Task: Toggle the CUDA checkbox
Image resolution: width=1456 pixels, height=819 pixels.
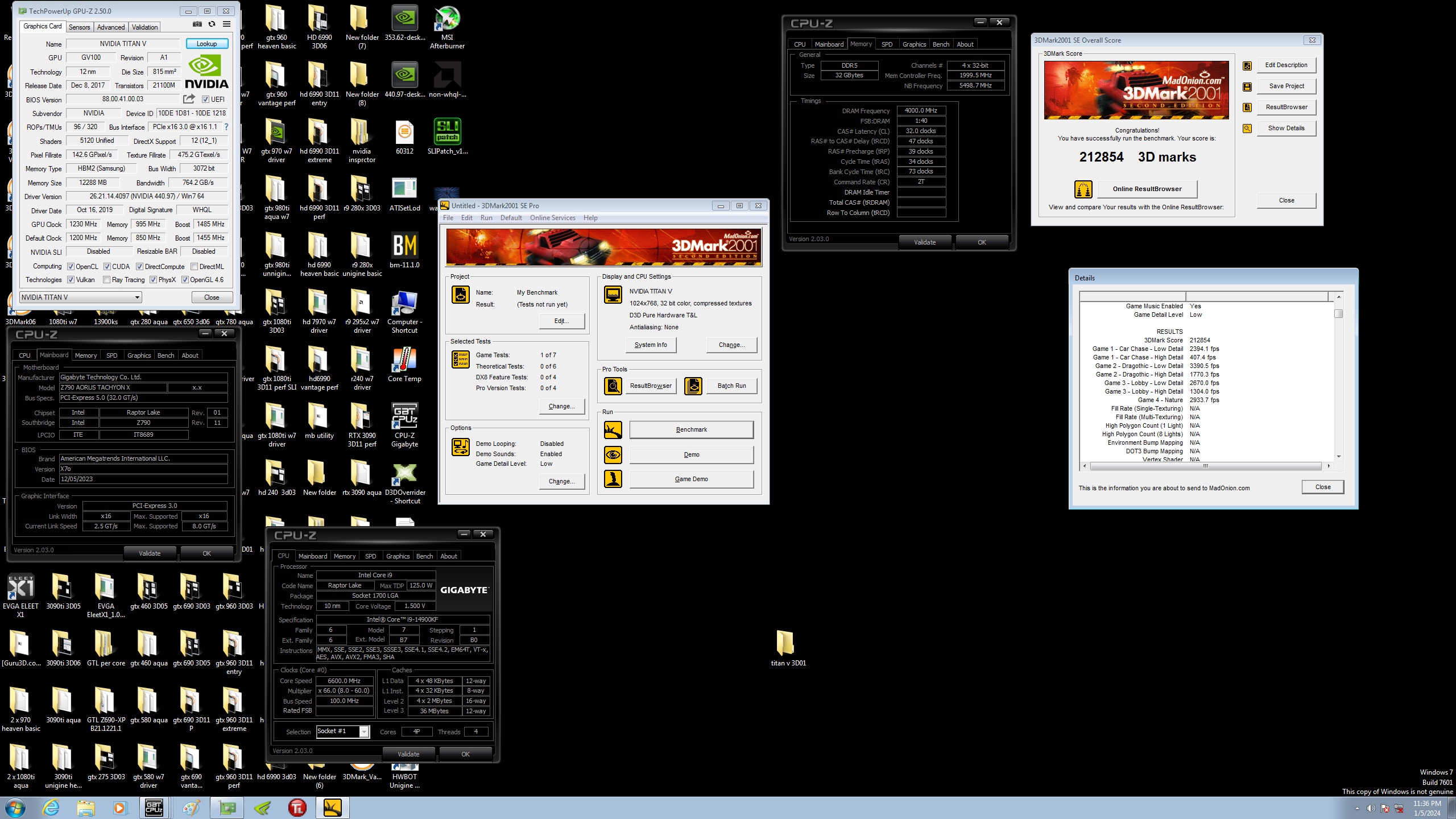Action: pyautogui.click(x=107, y=266)
